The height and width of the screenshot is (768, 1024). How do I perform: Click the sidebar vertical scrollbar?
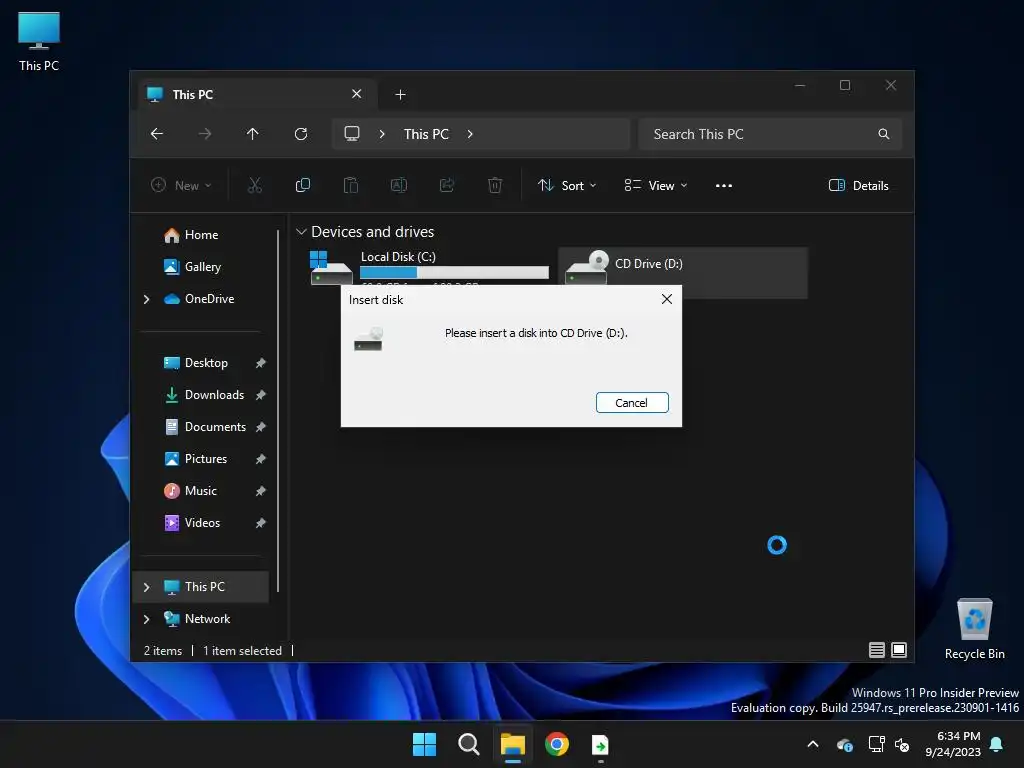tap(278, 410)
